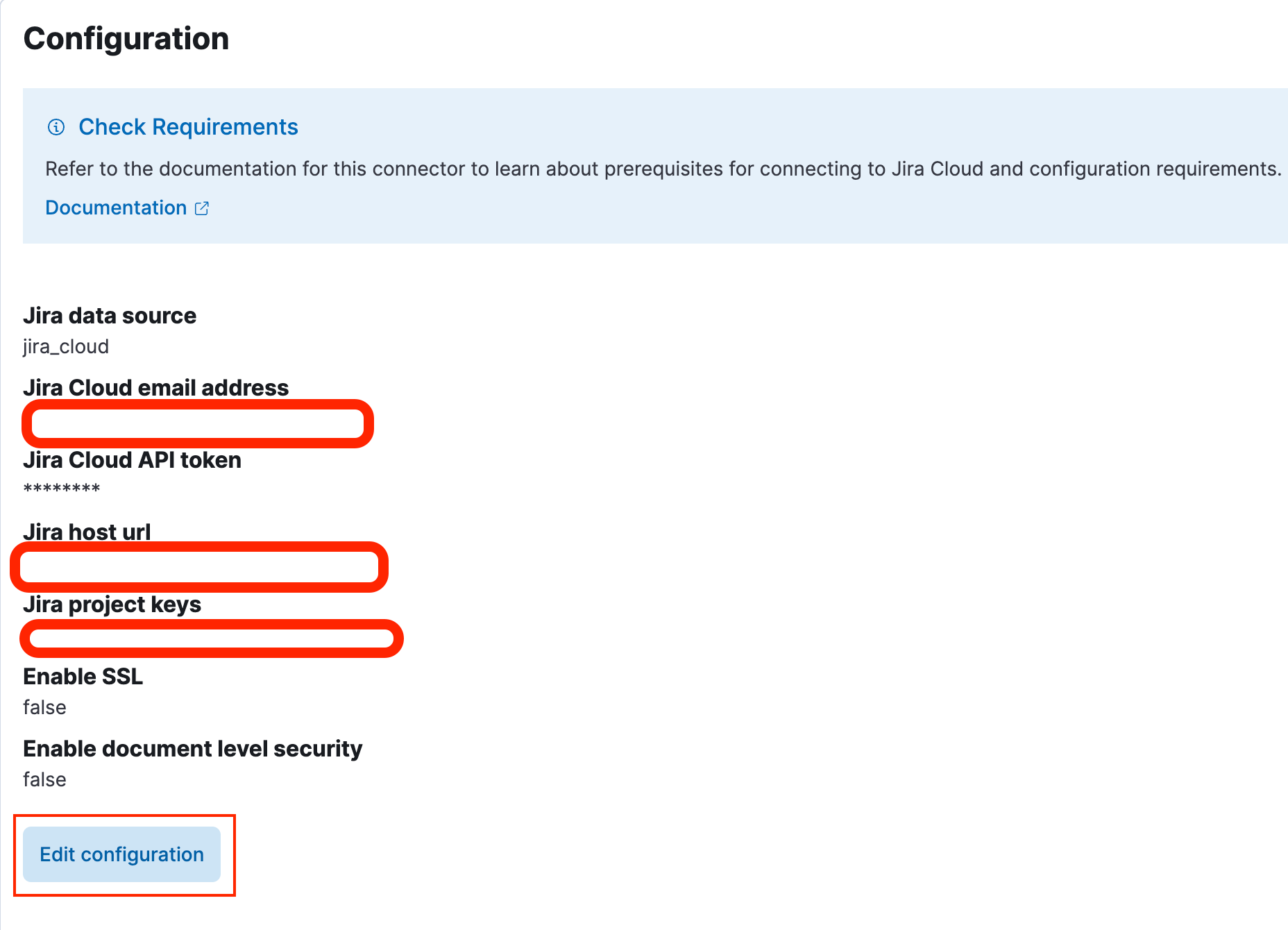The height and width of the screenshot is (930, 1288).
Task: Click the Jira Cloud email address input field
Action: coord(198,423)
